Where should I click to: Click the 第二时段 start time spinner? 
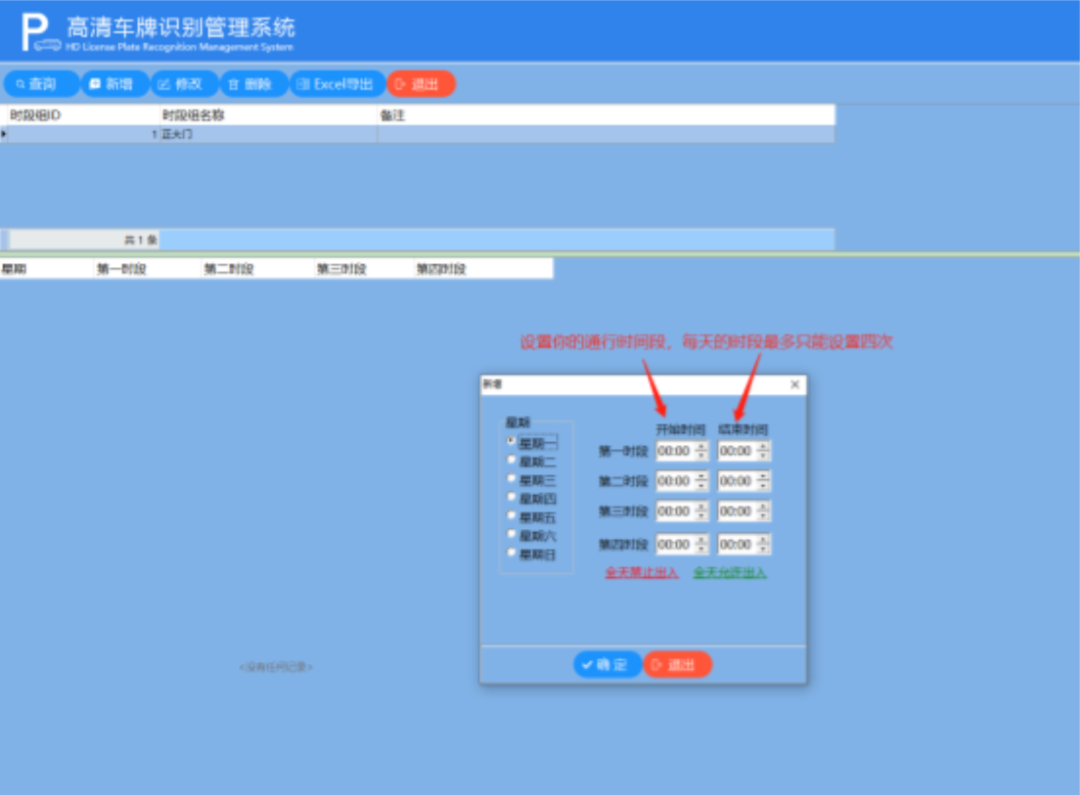[701, 481]
